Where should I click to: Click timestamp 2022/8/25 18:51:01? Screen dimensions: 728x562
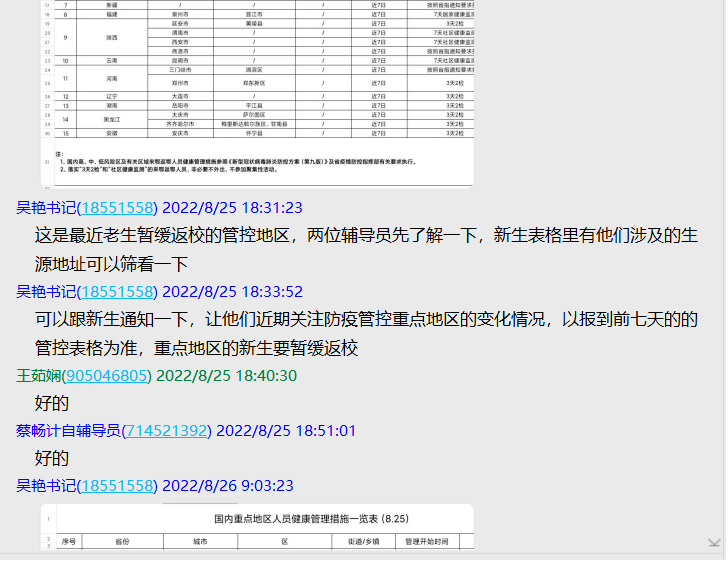[286, 431]
